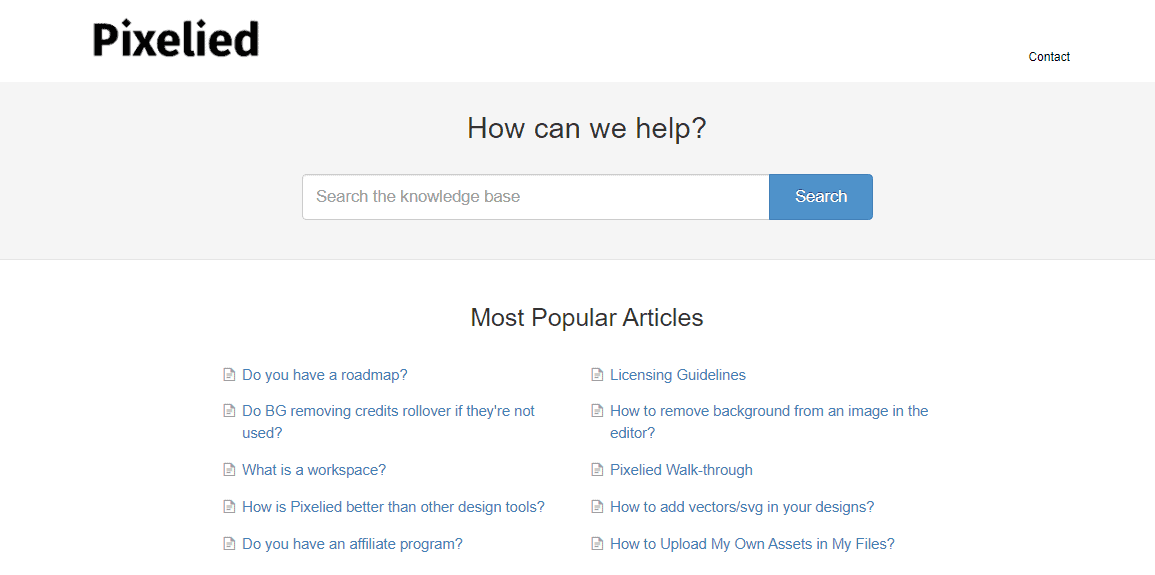The width and height of the screenshot is (1155, 575).
Task: Open the Contact menu item
Action: (x=1049, y=57)
